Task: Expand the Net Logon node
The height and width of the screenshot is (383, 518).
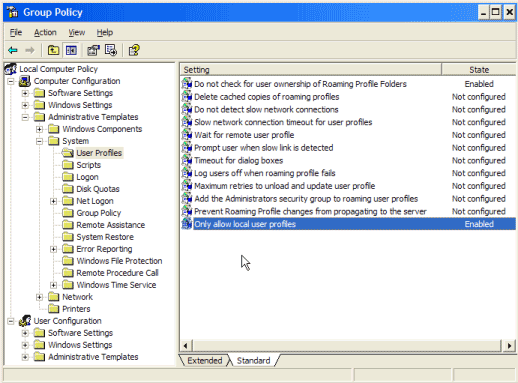Action: tap(53, 201)
